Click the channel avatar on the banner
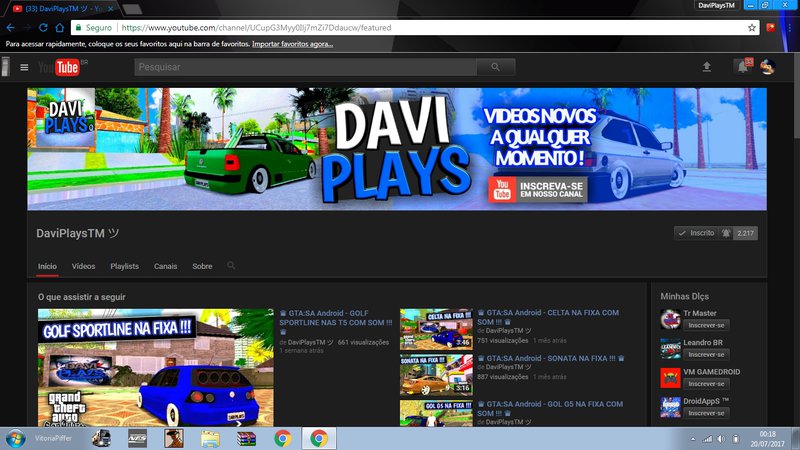This screenshot has width=800, height=450. pyautogui.click(x=64, y=118)
